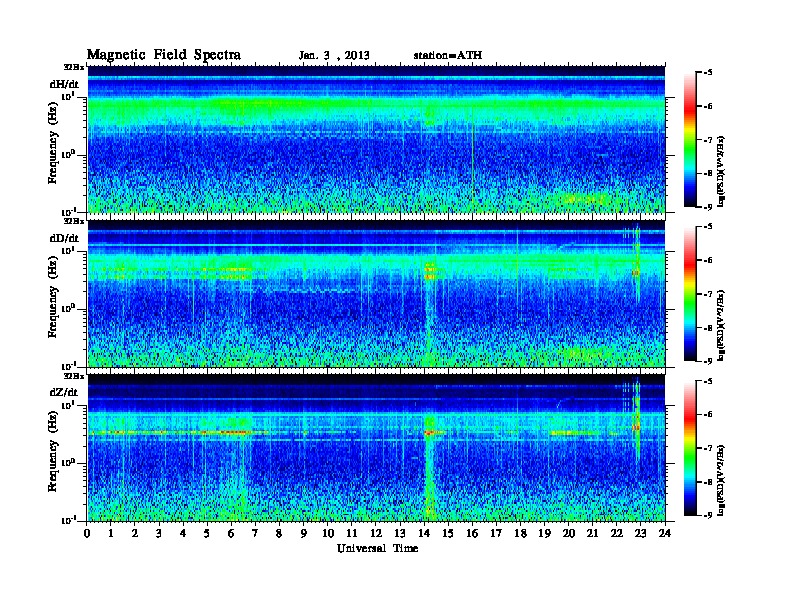Click the 10^1 frequency tick of dH/dt panel
The height and width of the screenshot is (612, 792).
pos(68,96)
